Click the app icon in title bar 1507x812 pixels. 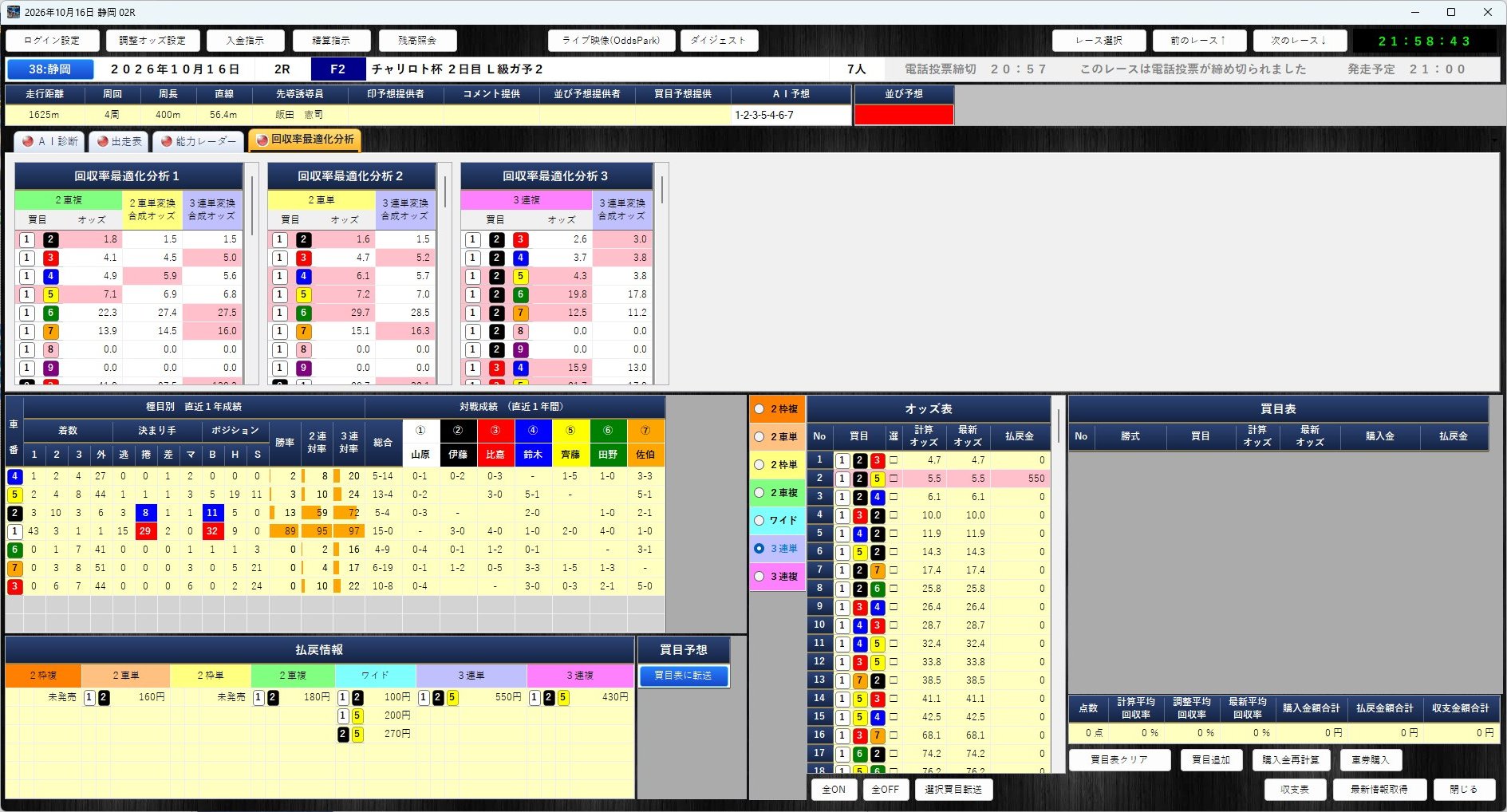[x=13, y=12]
